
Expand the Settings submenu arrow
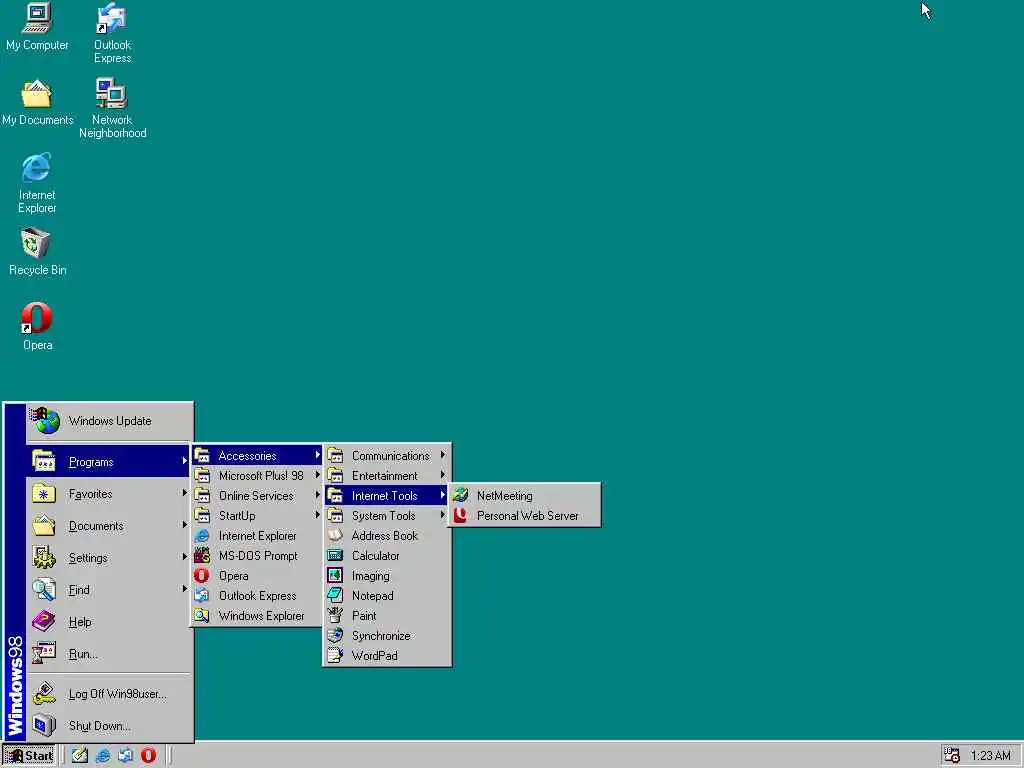185,557
